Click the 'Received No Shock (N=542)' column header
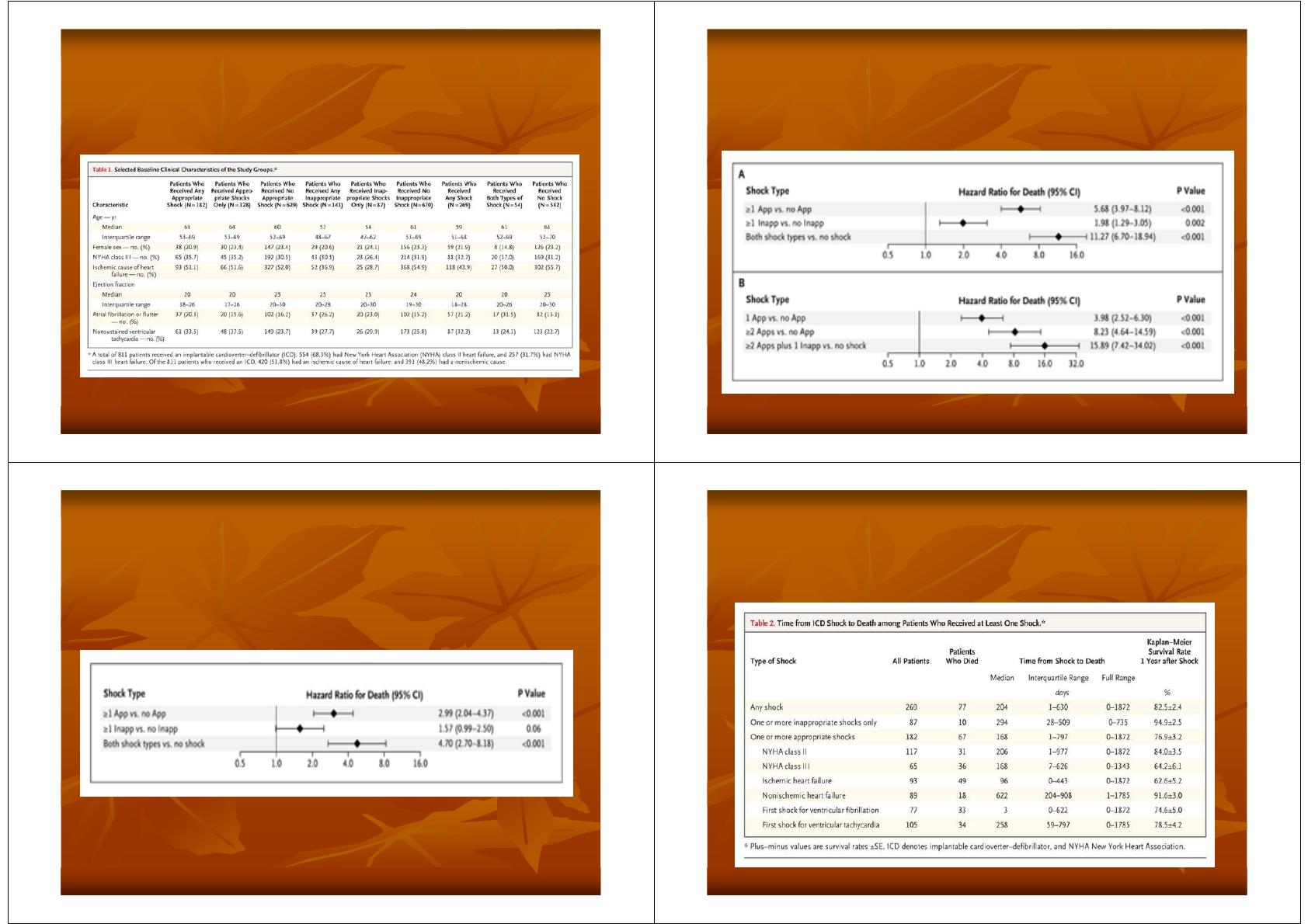 [549, 194]
